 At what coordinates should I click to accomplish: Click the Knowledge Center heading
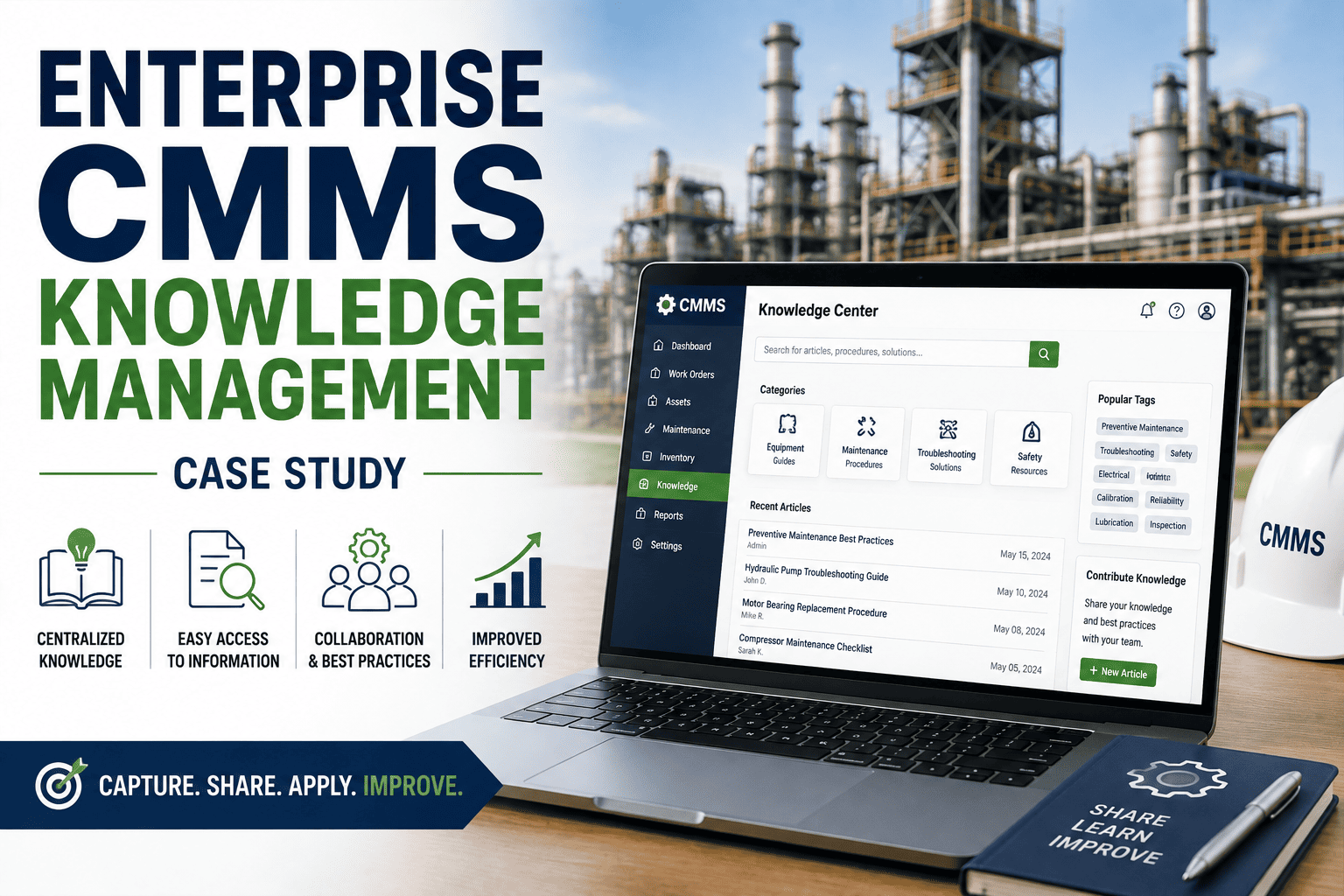(x=818, y=311)
